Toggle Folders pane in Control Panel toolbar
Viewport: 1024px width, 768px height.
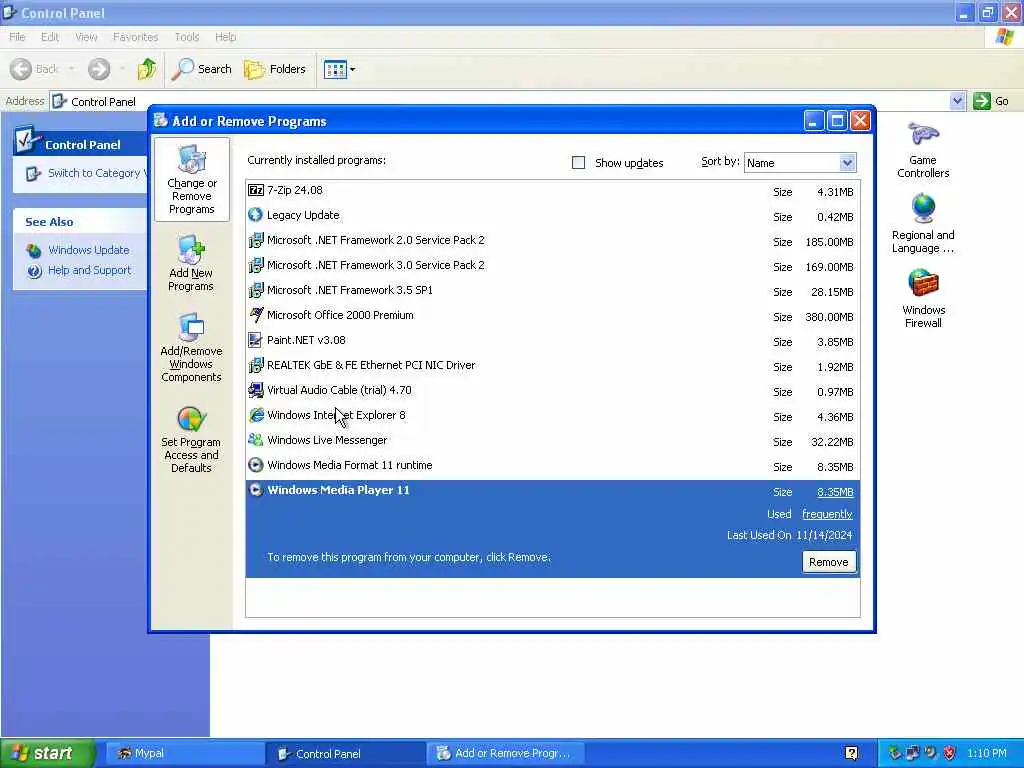pos(275,69)
